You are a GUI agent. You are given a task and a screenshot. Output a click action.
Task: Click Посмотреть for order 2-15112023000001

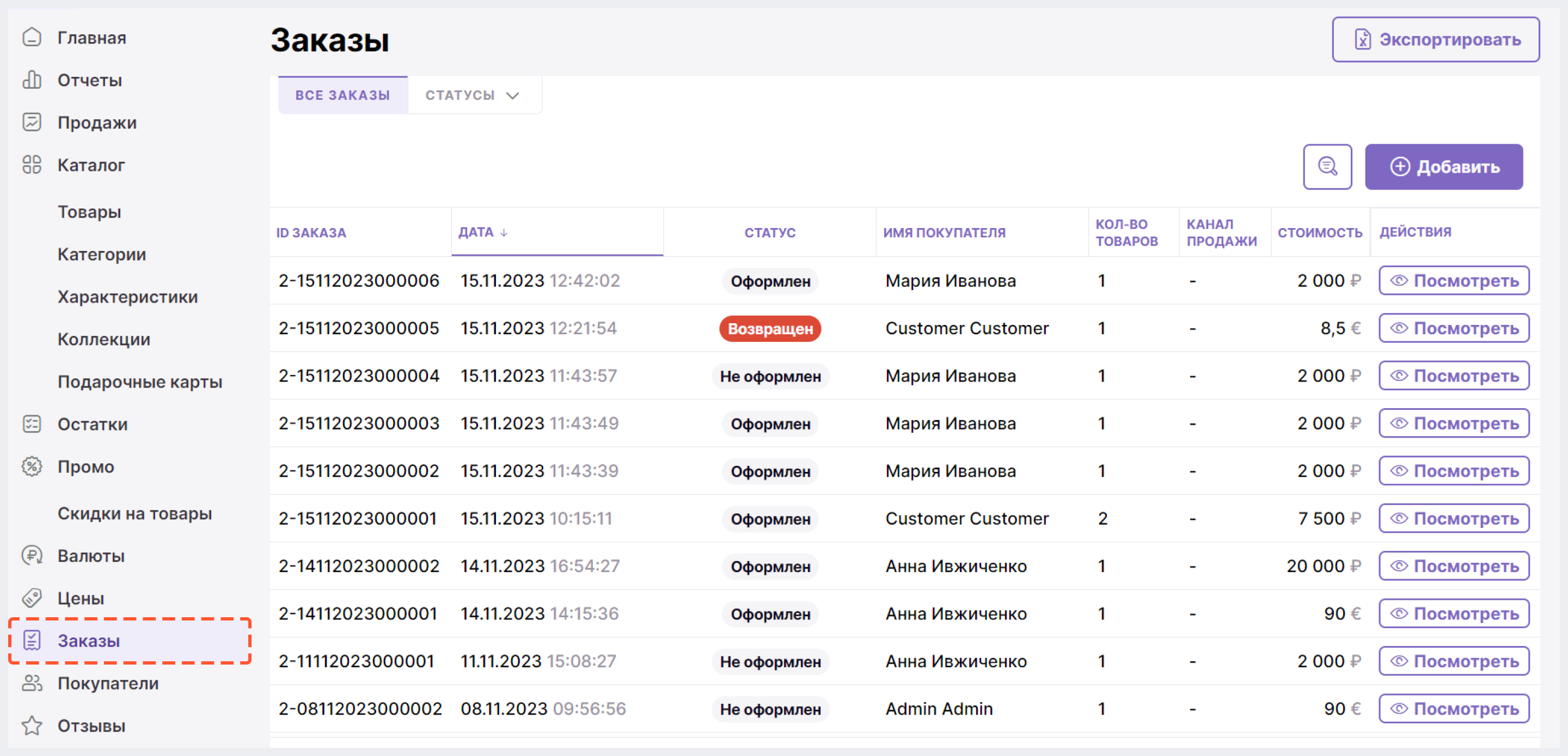click(x=1454, y=518)
